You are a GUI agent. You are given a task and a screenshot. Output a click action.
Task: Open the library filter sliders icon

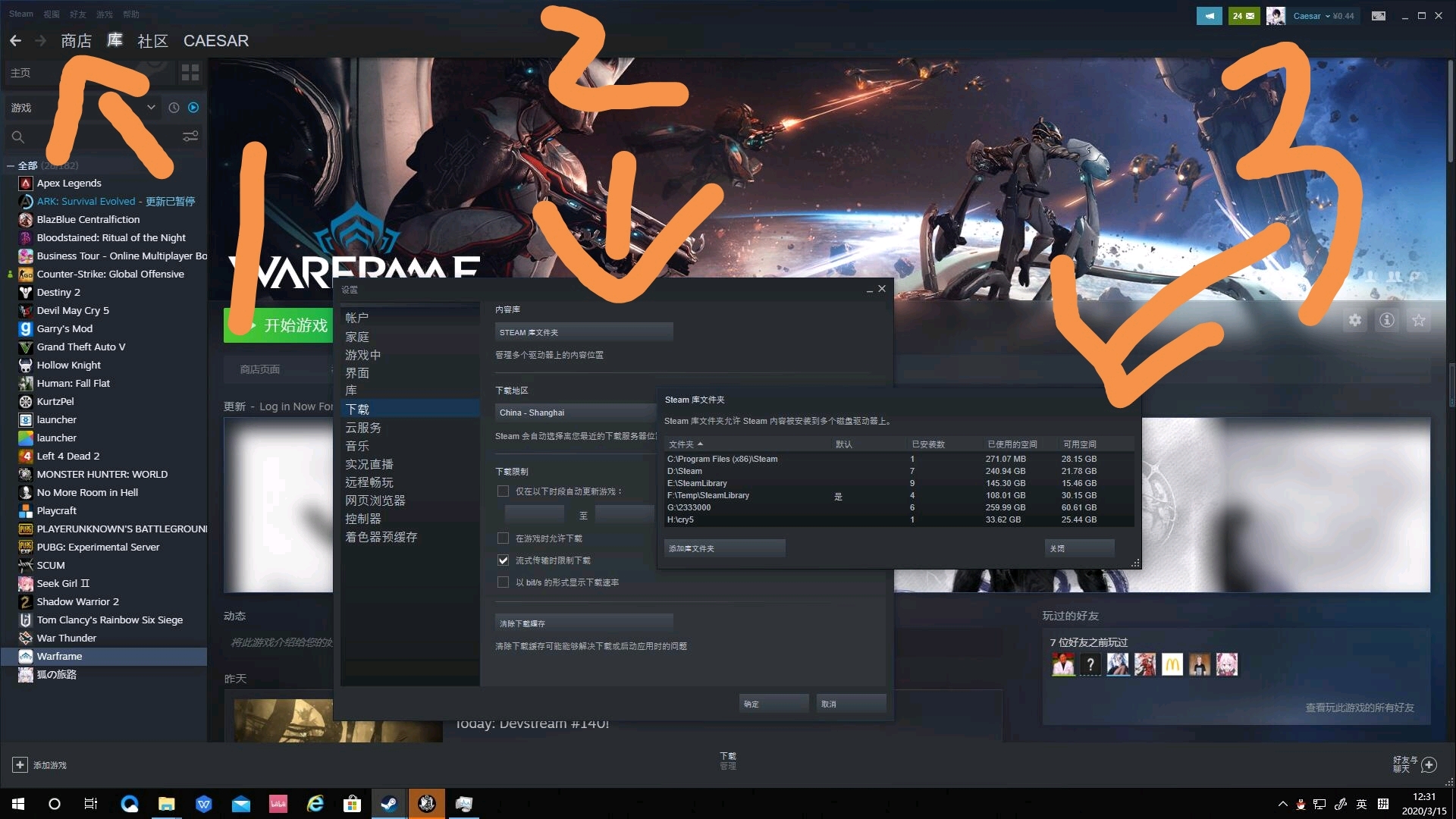coord(190,136)
